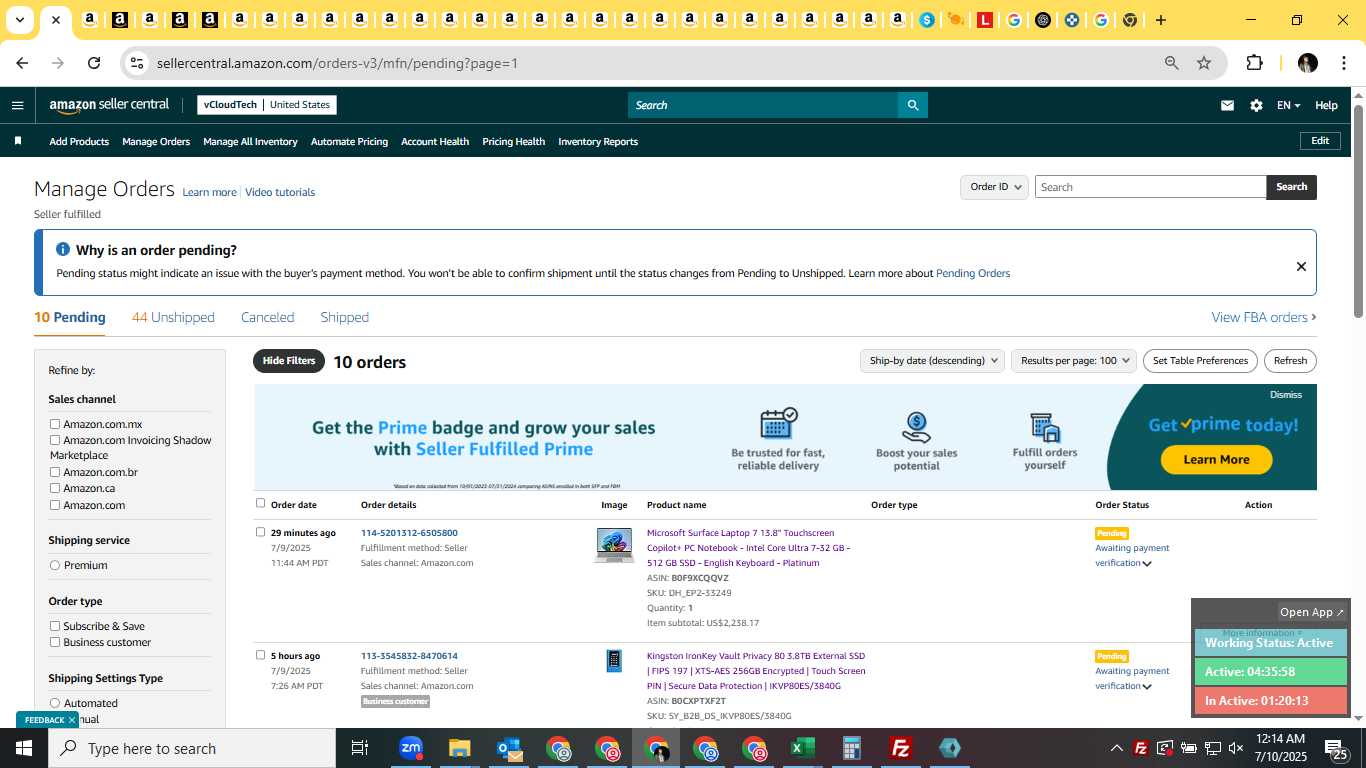Image resolution: width=1366 pixels, height=768 pixels.
Task: Open Automate Pricing menu item
Action: (349, 141)
